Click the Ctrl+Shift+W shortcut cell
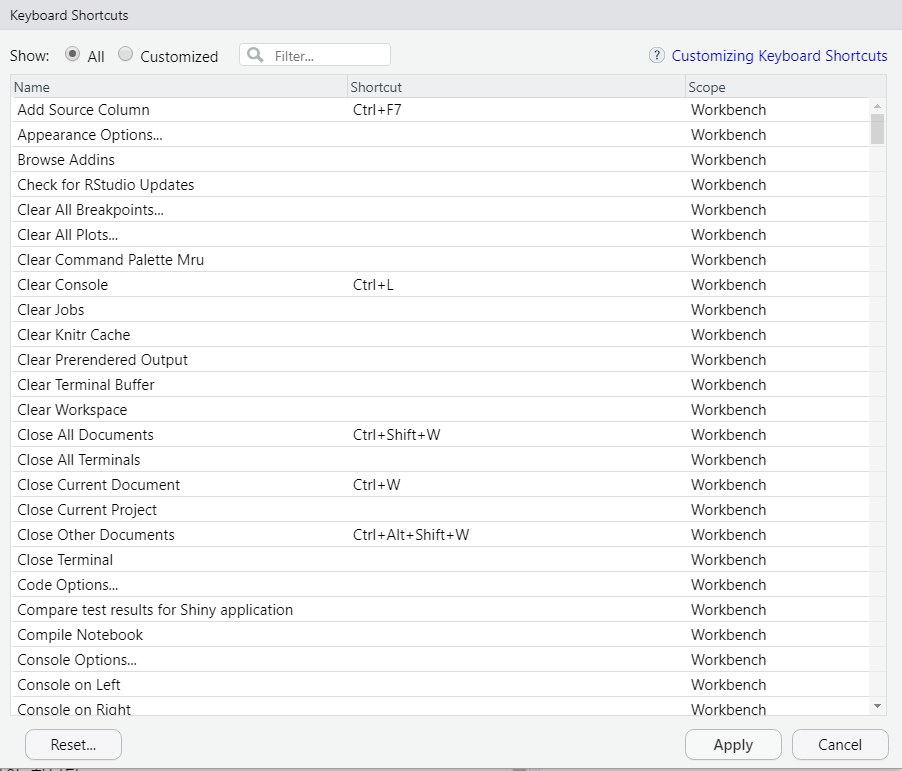902x771 pixels. point(517,435)
